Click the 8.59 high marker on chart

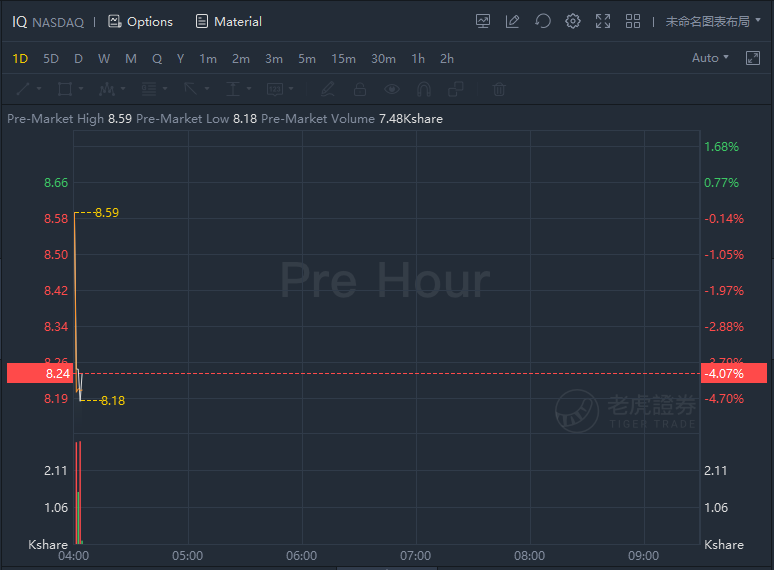(x=107, y=213)
